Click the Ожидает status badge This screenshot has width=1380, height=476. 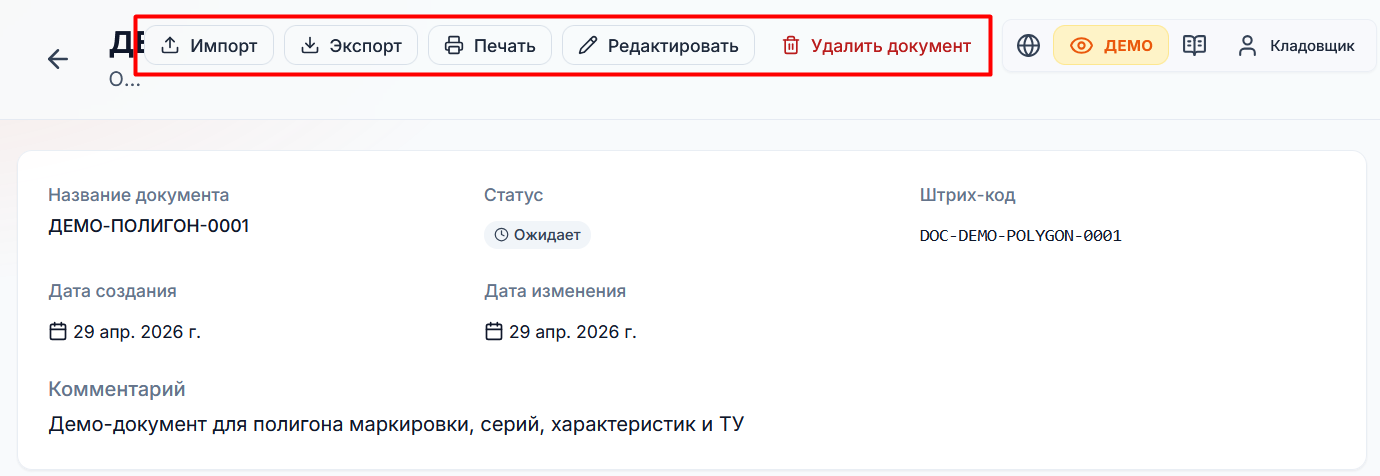click(537, 235)
